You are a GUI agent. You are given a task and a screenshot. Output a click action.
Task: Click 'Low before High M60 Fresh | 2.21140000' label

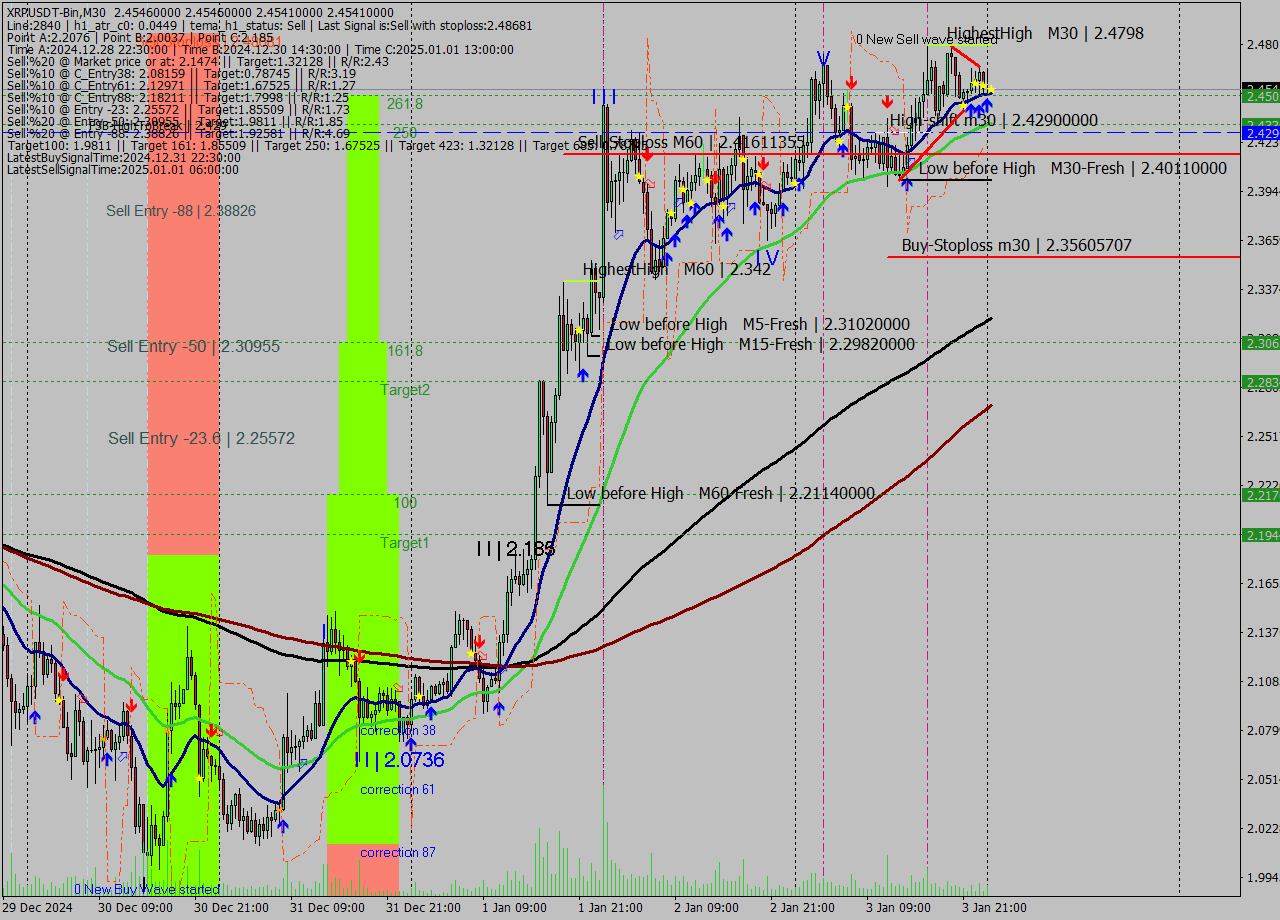(x=720, y=493)
